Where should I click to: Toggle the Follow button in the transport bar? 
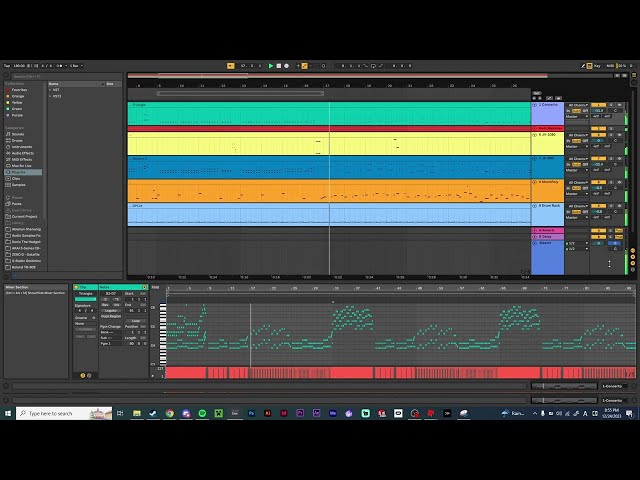click(x=231, y=66)
